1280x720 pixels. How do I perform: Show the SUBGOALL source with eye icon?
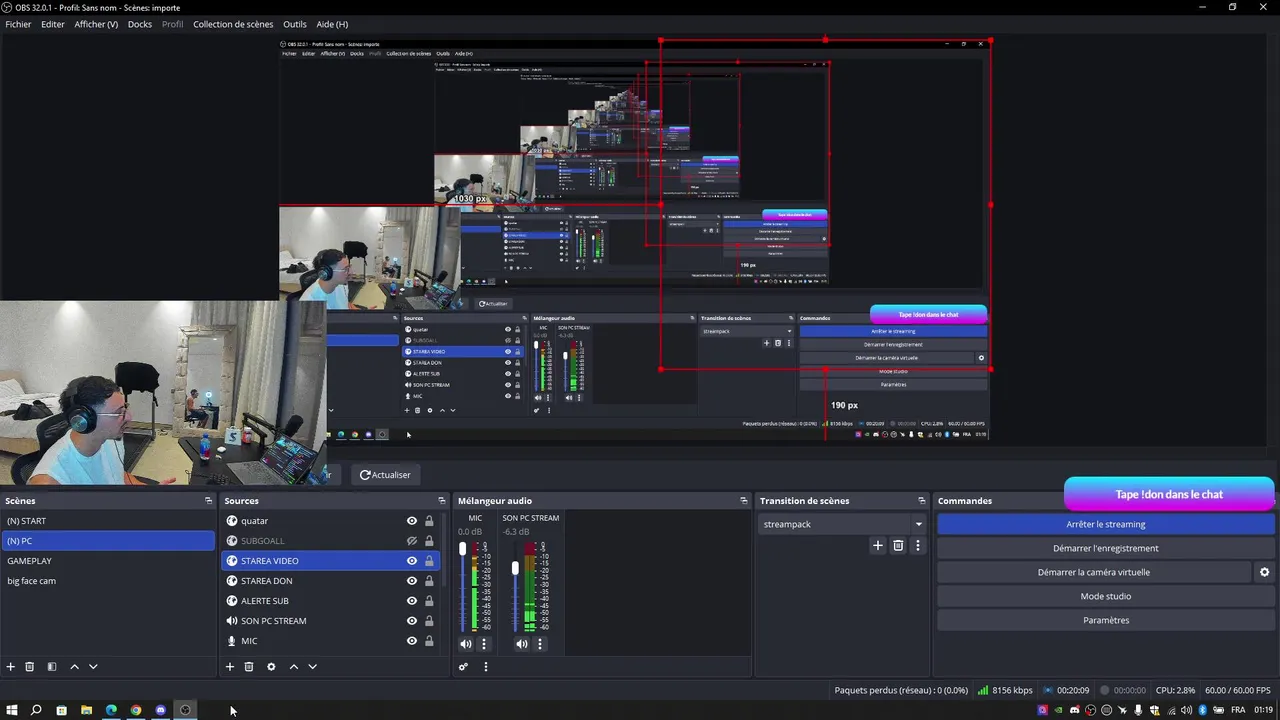pyautogui.click(x=411, y=541)
